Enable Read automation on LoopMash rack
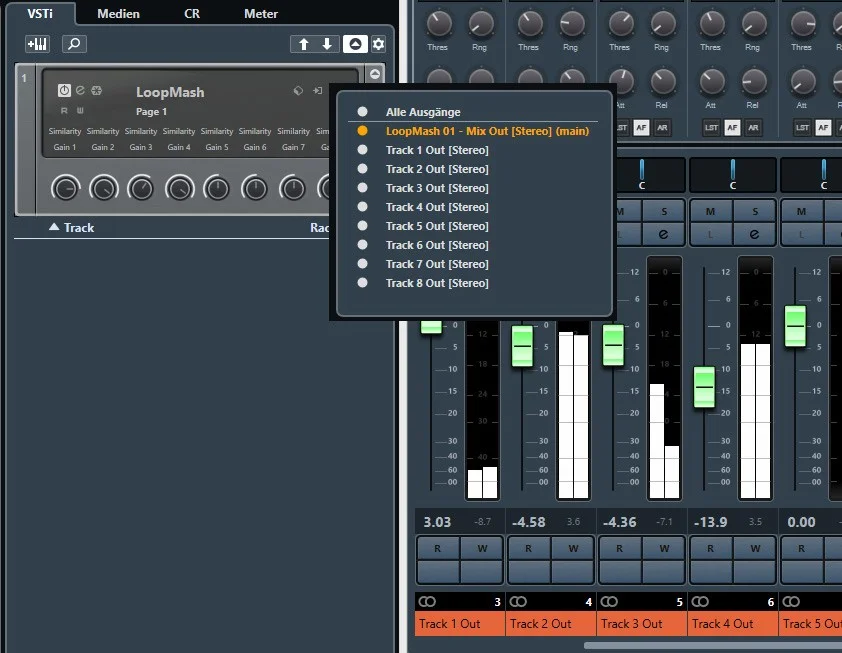This screenshot has height=653, width=842. 64,111
